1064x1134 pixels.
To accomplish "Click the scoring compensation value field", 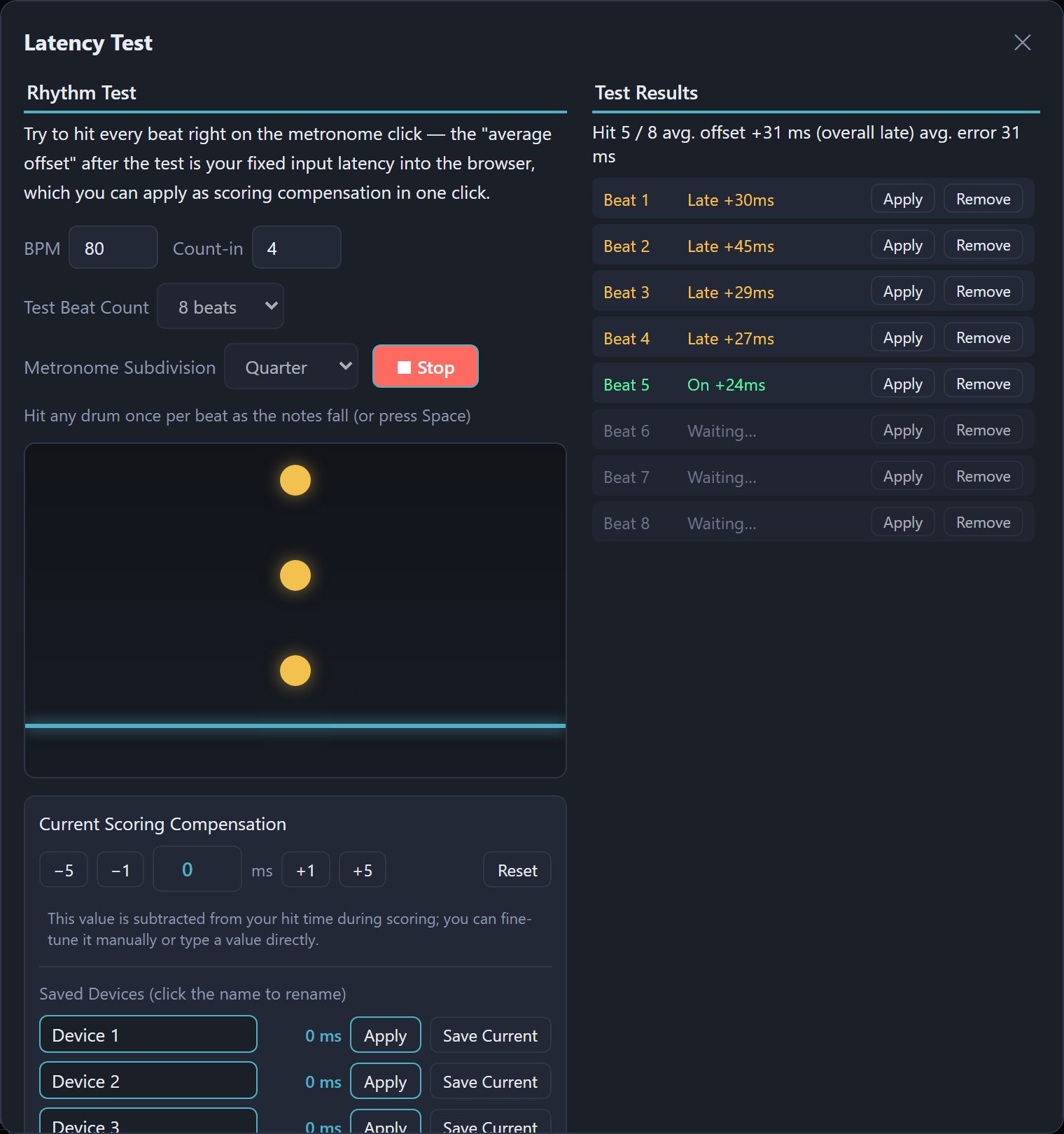I will (x=197, y=869).
